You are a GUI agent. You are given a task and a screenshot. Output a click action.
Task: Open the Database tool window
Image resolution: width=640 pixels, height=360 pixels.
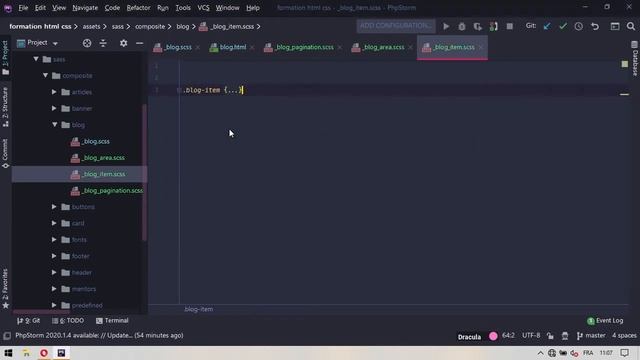(x=635, y=59)
